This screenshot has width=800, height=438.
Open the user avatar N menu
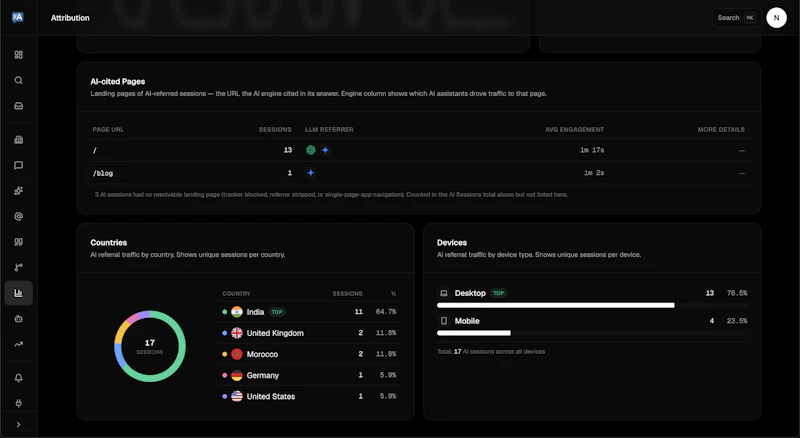point(776,18)
